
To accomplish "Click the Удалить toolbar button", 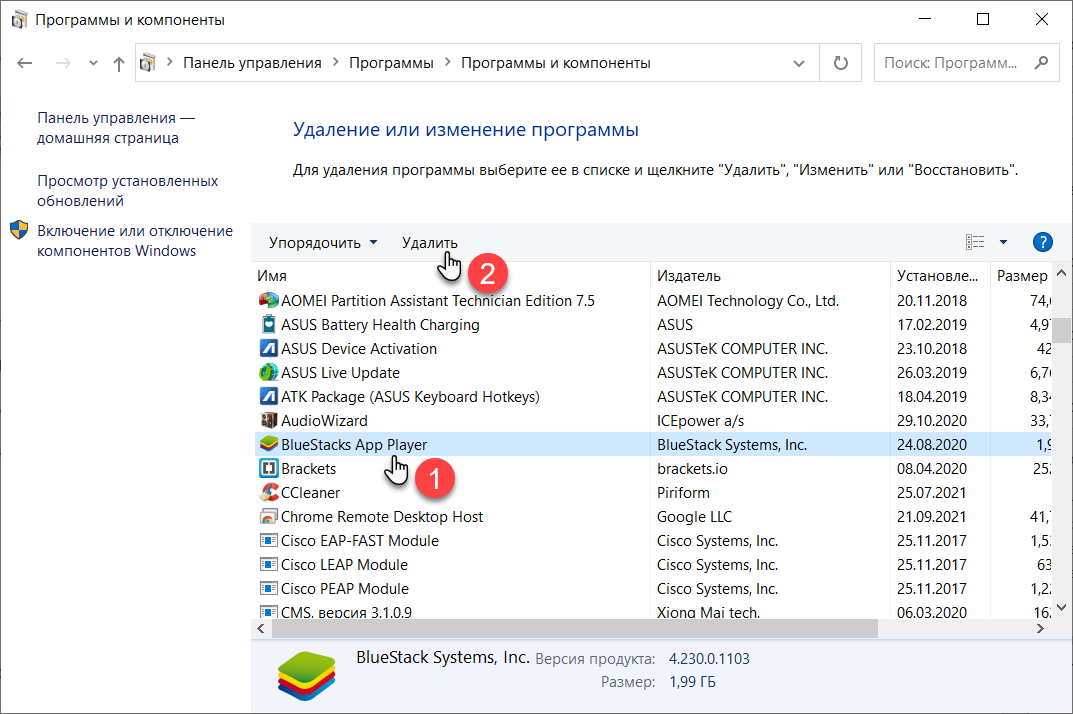I will tap(430, 242).
